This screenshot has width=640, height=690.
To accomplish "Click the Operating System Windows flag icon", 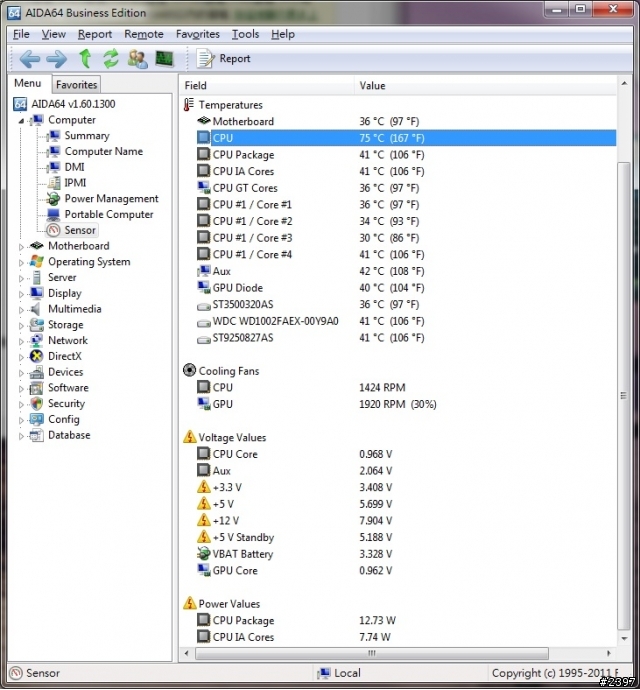I will pyautogui.click(x=37, y=261).
